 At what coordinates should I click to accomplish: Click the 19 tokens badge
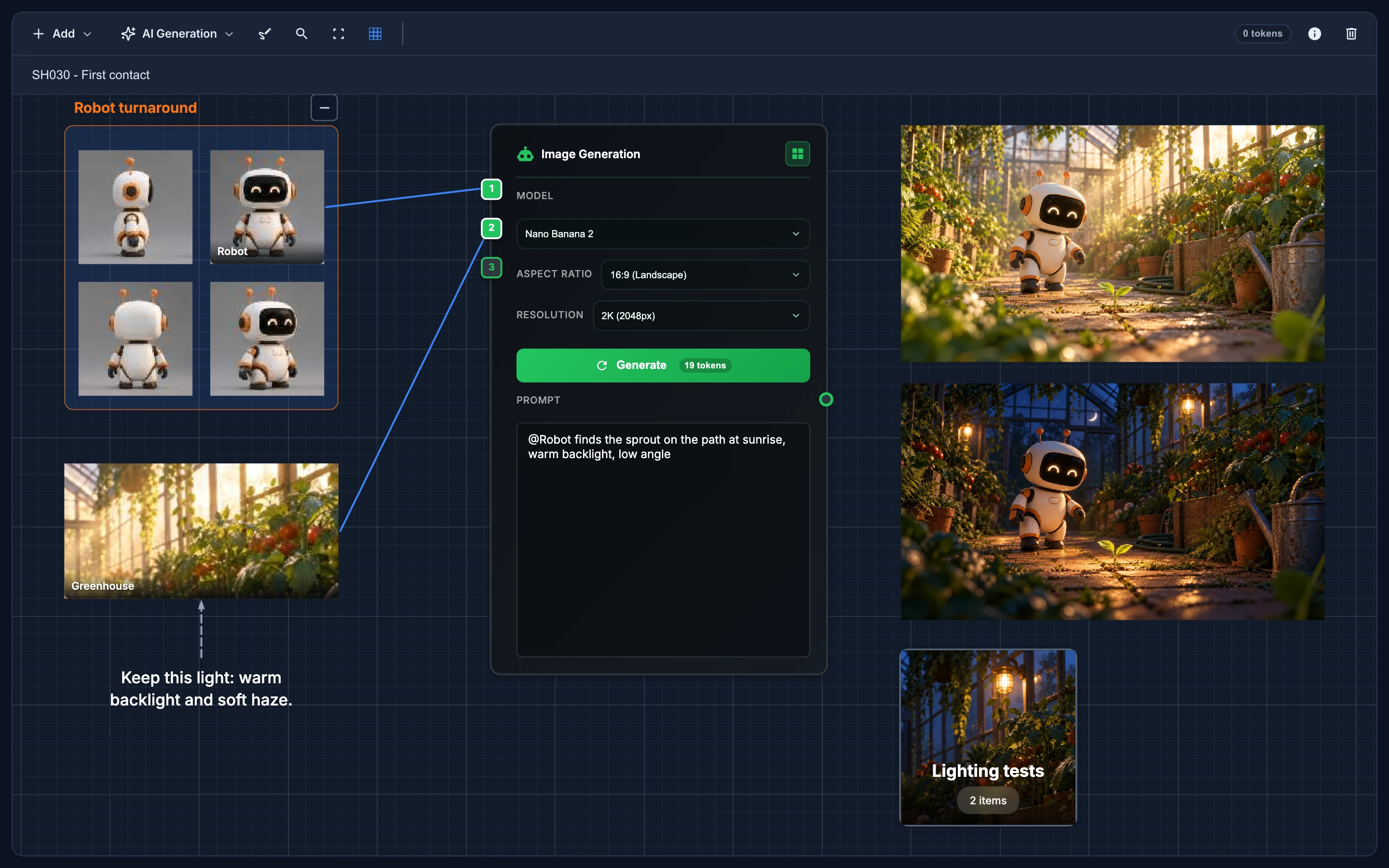[705, 365]
